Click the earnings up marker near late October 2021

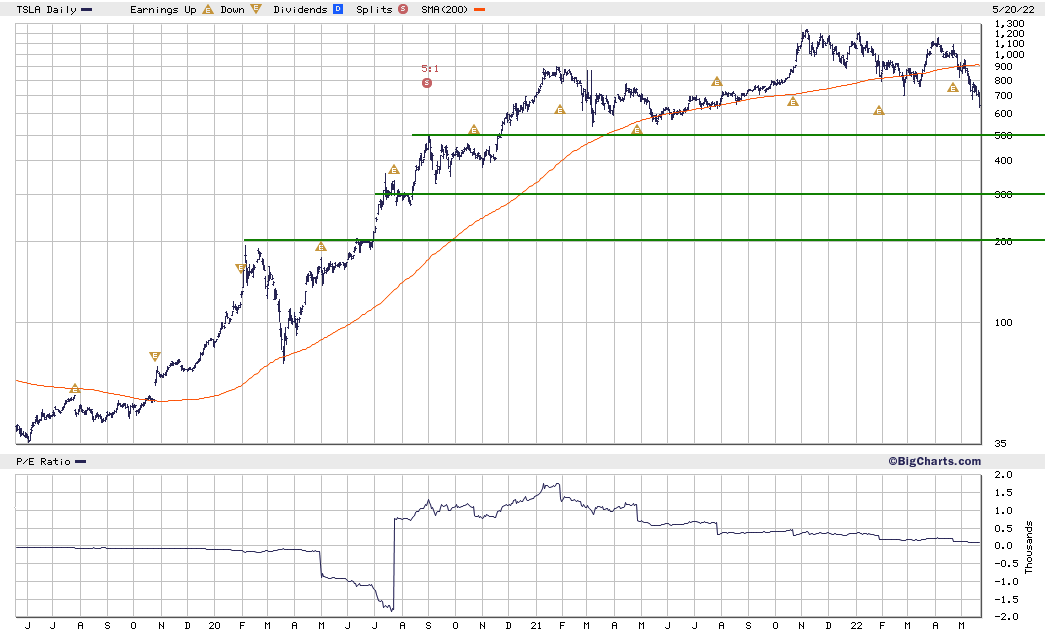tap(792, 102)
